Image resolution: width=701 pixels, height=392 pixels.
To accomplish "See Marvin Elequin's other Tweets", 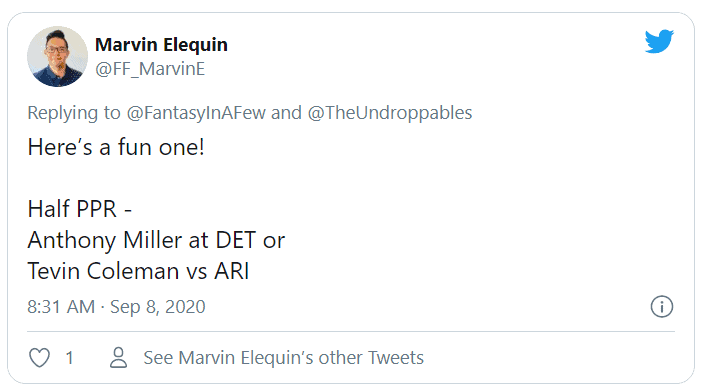I will (283, 358).
